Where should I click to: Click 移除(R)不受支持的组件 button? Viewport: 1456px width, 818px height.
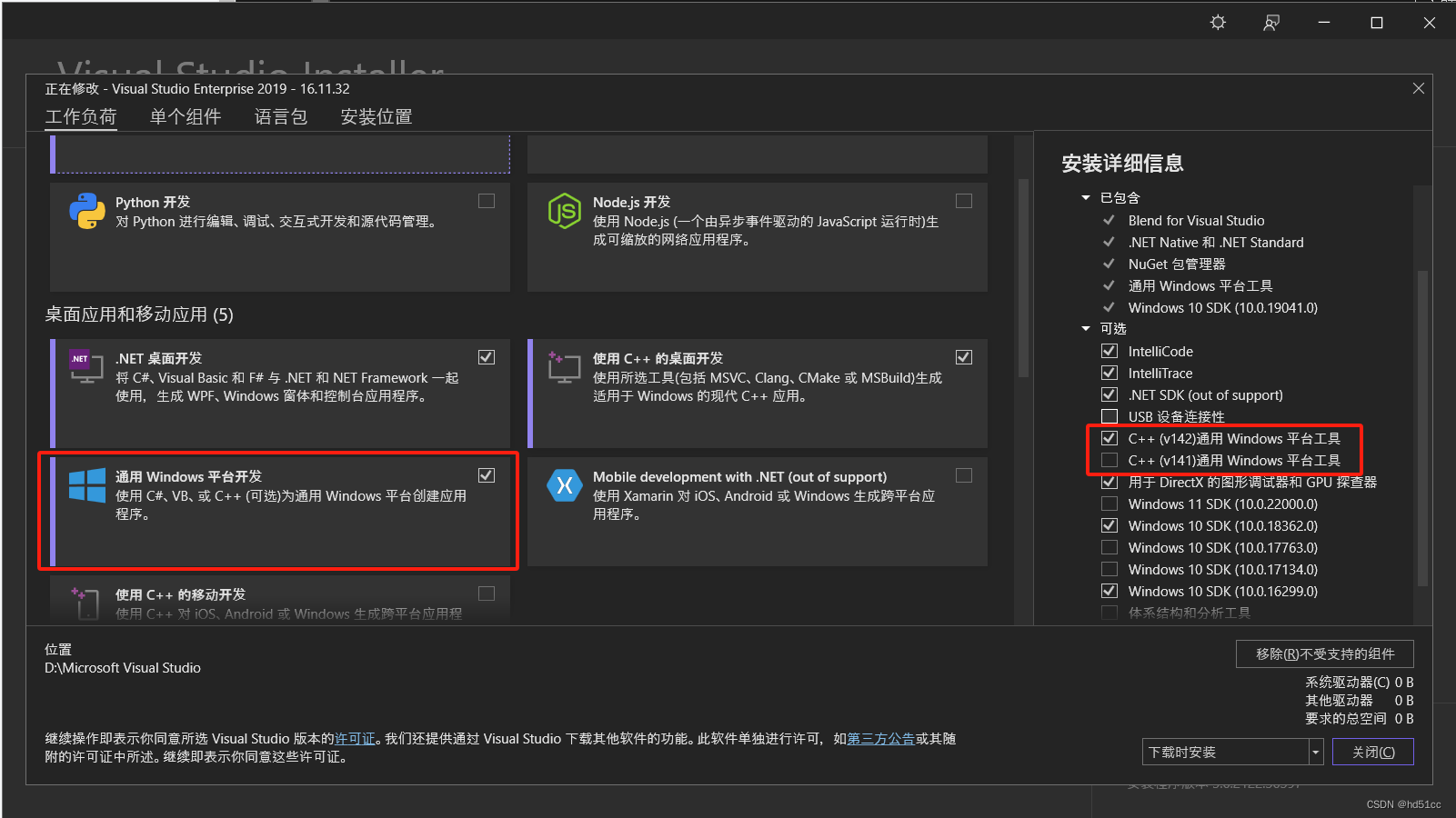[1325, 653]
